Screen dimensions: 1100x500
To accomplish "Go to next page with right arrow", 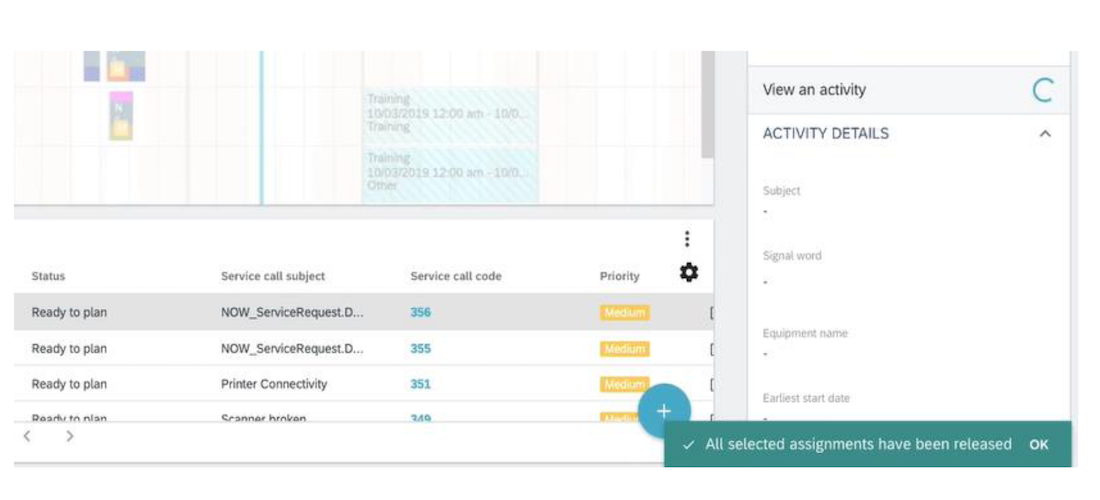I will coord(69,436).
